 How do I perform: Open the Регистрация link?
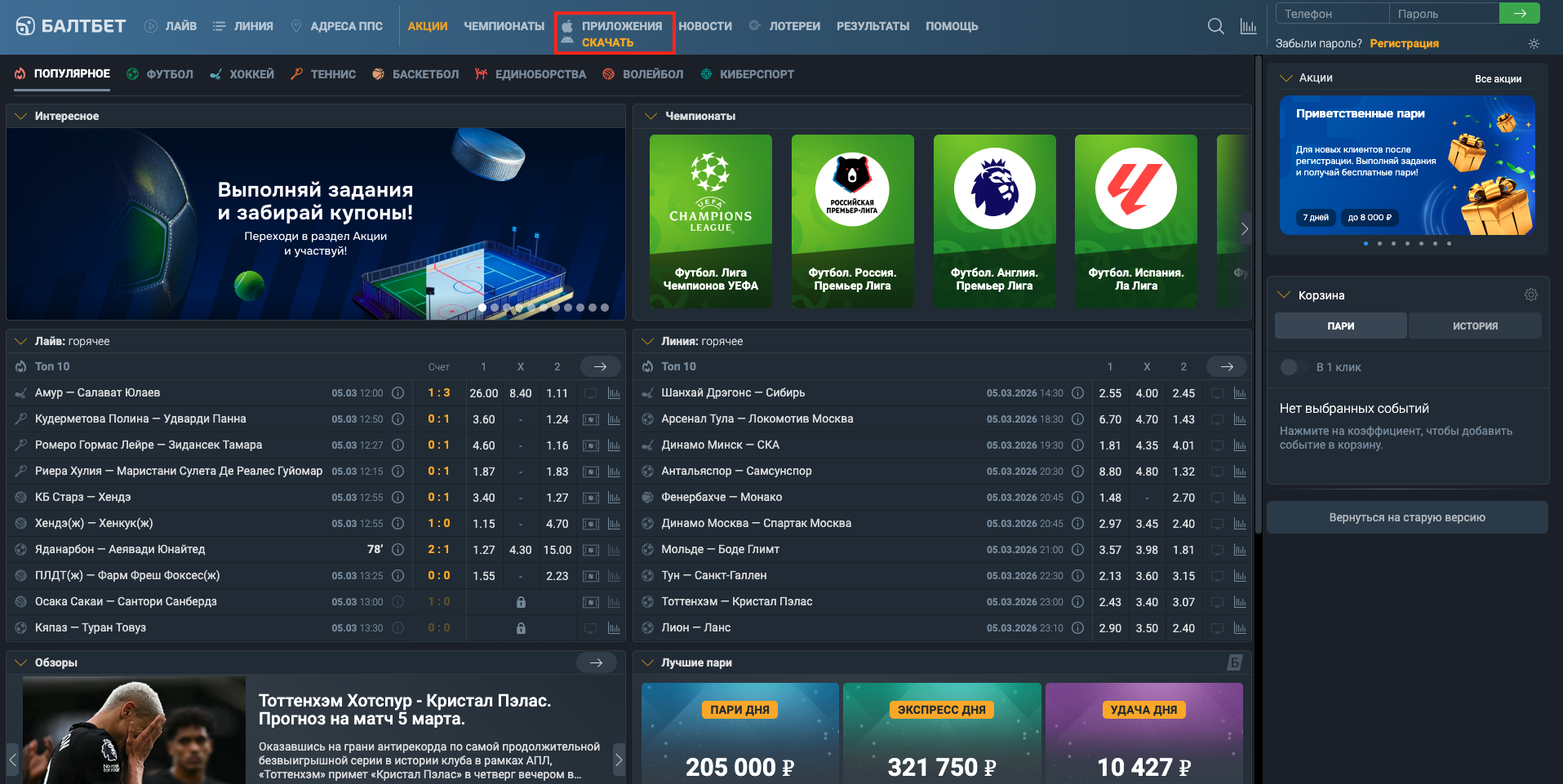pyautogui.click(x=1404, y=44)
